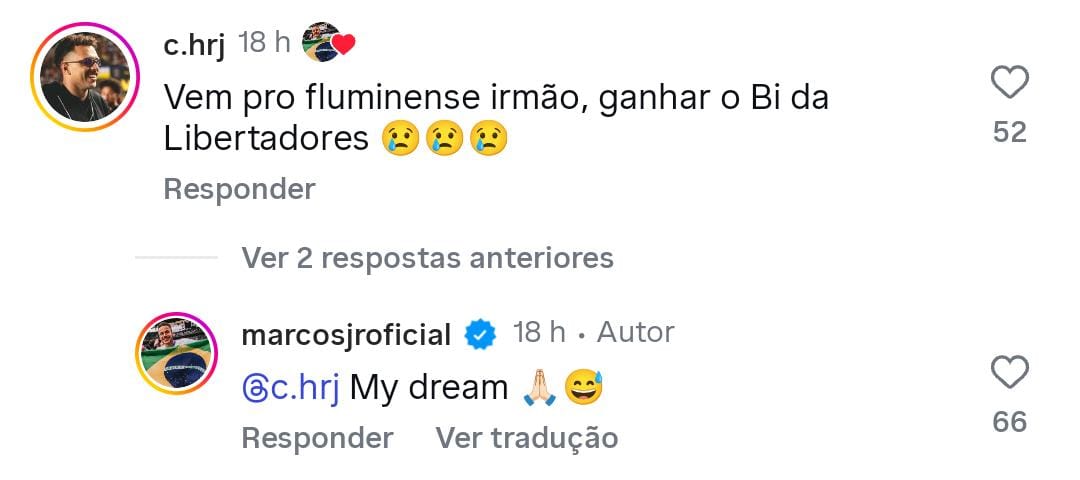Click the praying hands emoji

tap(537, 388)
